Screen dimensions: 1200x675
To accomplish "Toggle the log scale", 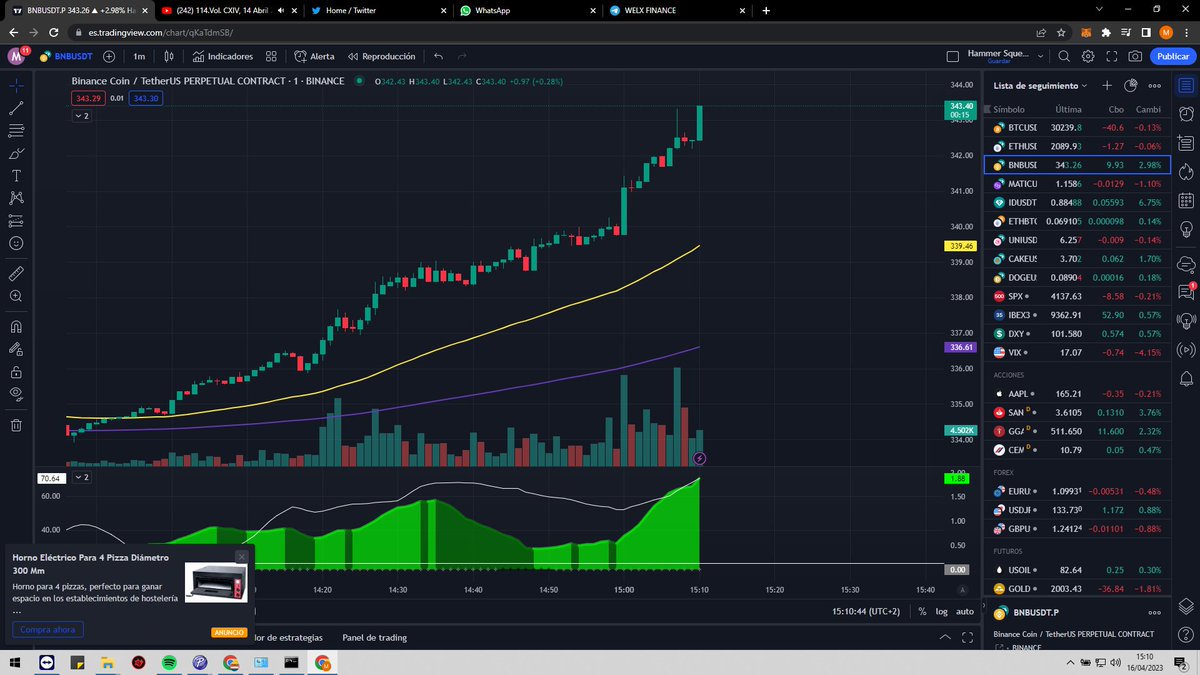I will (x=942, y=611).
